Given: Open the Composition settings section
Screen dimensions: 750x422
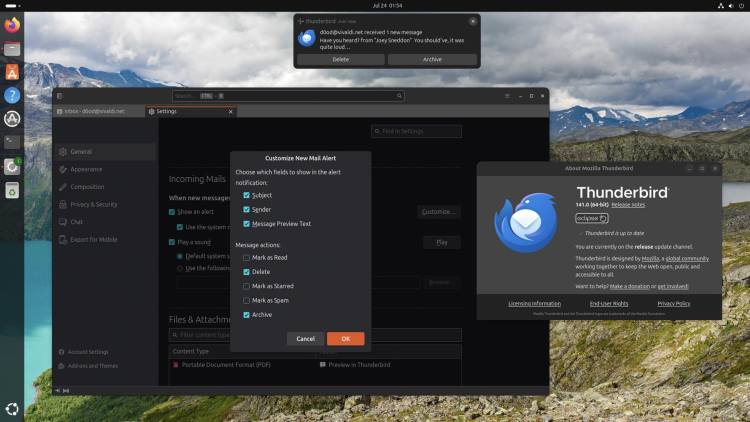Looking at the screenshot, I should point(105,187).
